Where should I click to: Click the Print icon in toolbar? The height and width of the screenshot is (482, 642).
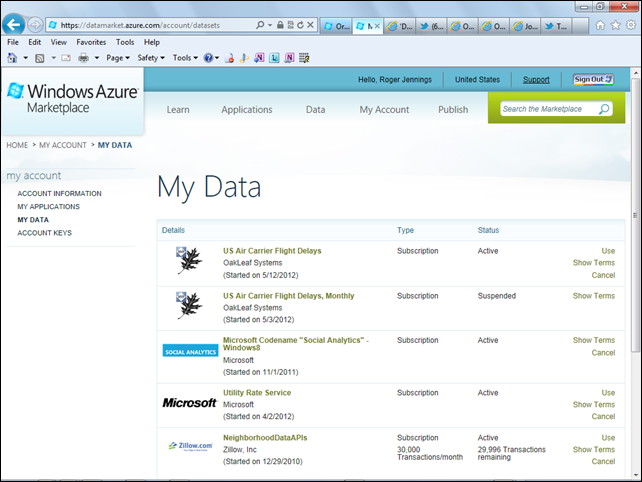[x=84, y=58]
